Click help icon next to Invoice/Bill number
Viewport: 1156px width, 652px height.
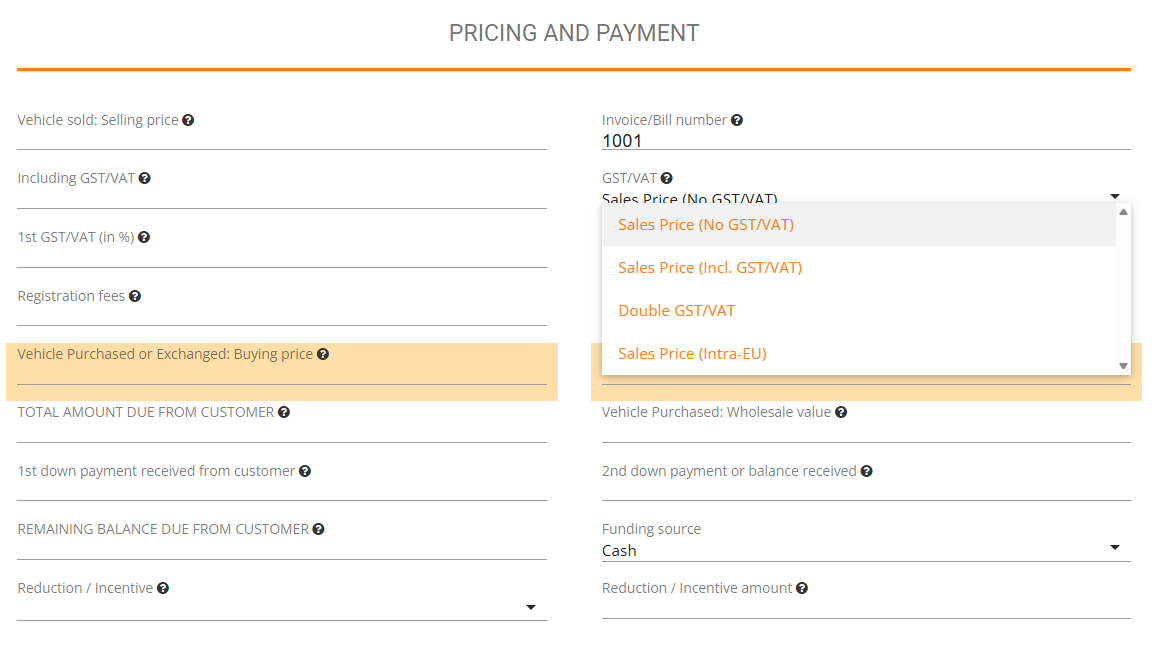tap(737, 120)
